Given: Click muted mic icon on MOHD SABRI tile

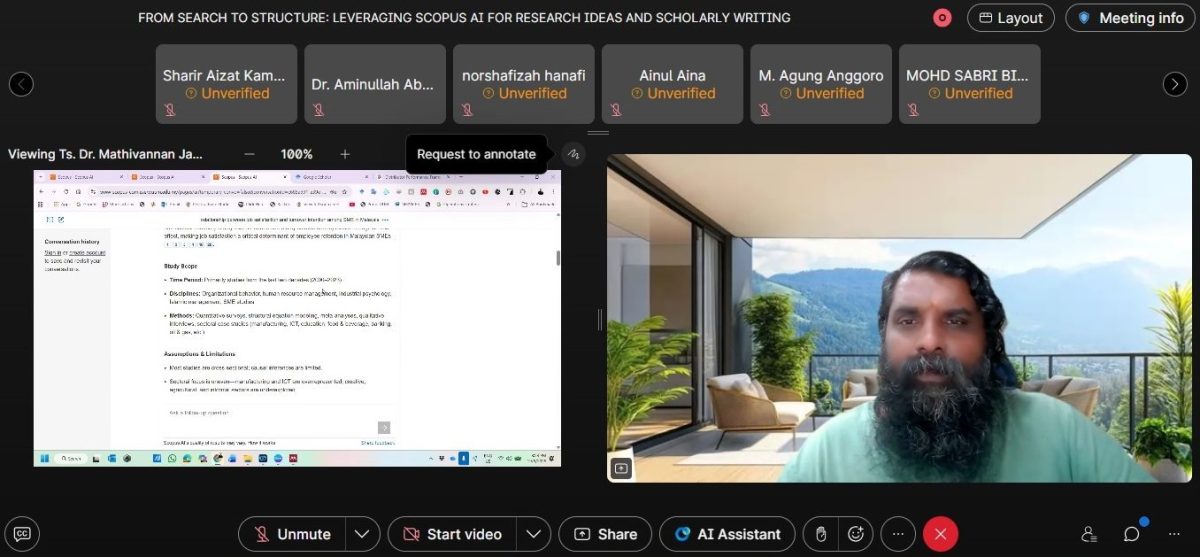Looking at the screenshot, I should click(x=913, y=110).
